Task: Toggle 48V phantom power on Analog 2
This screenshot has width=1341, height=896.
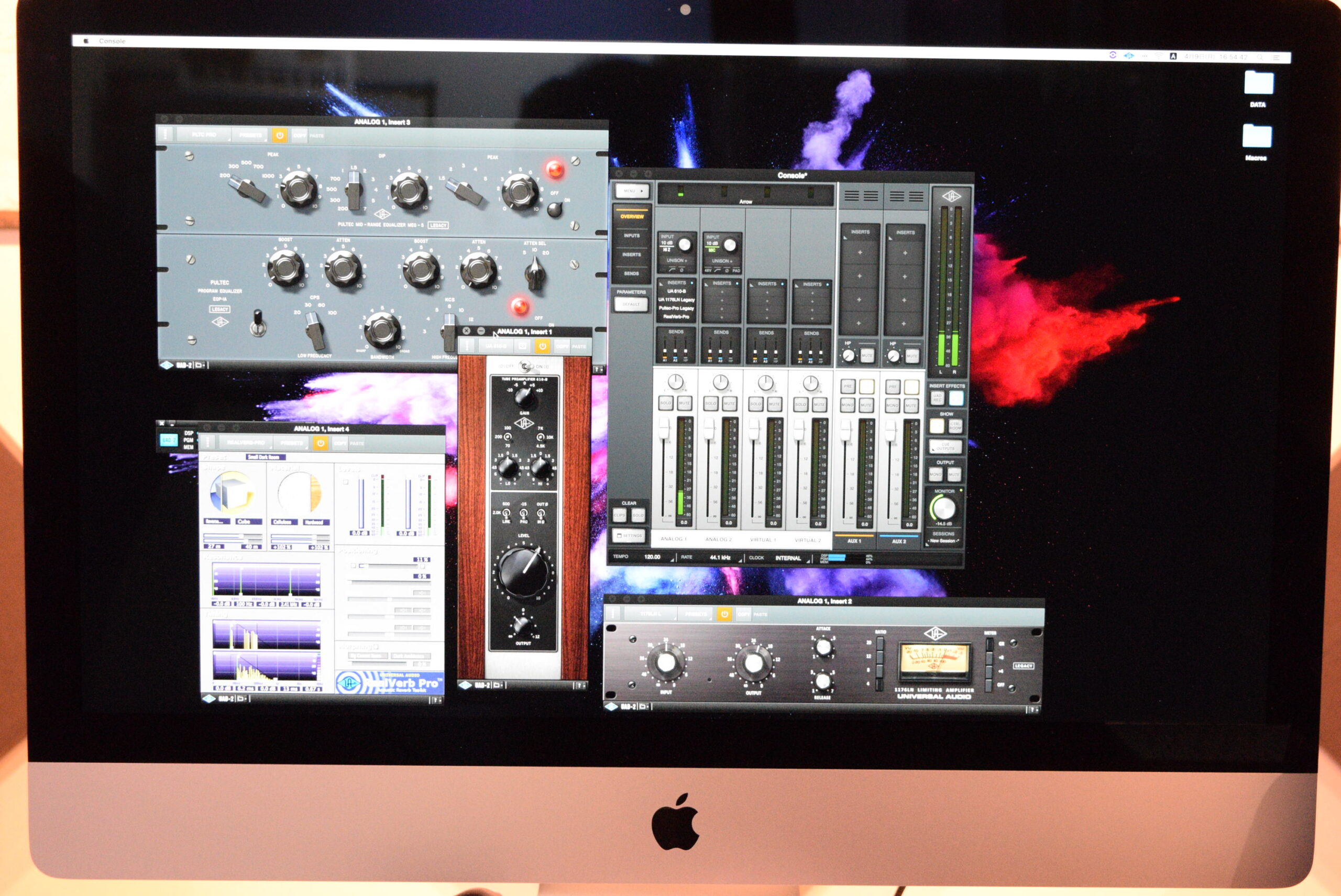Action: [x=708, y=270]
